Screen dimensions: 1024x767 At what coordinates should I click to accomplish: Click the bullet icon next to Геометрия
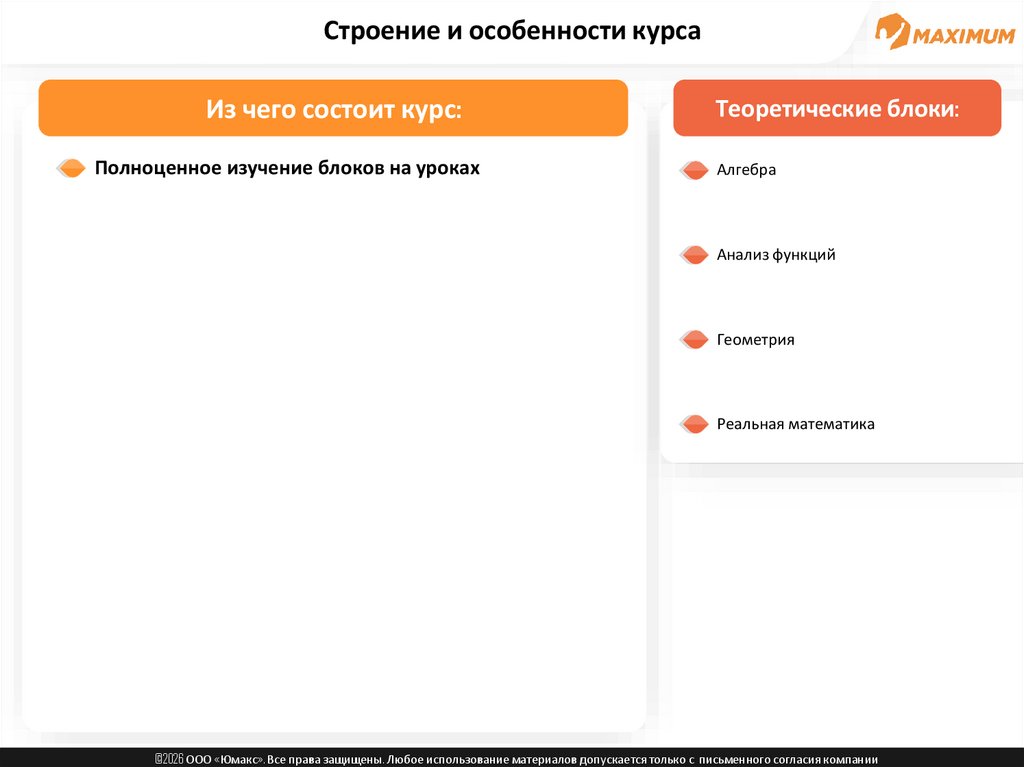(694, 340)
